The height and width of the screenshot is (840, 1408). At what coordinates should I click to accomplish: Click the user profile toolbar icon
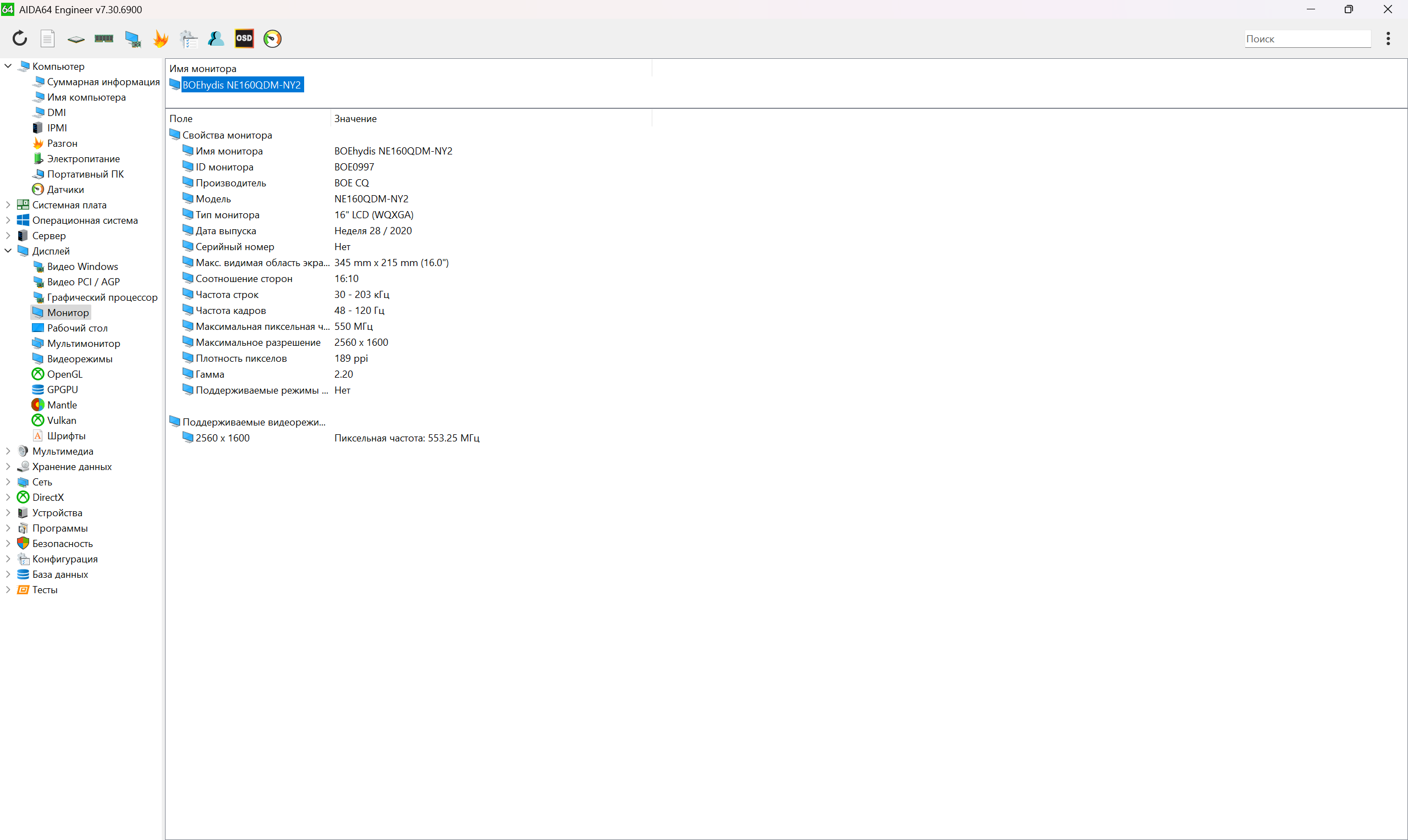pyautogui.click(x=216, y=38)
